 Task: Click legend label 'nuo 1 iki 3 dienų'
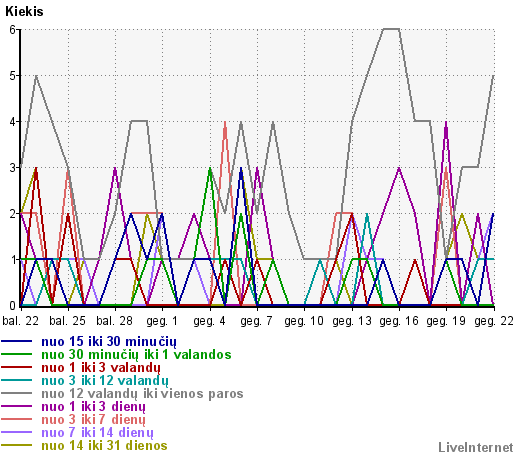[93, 407]
